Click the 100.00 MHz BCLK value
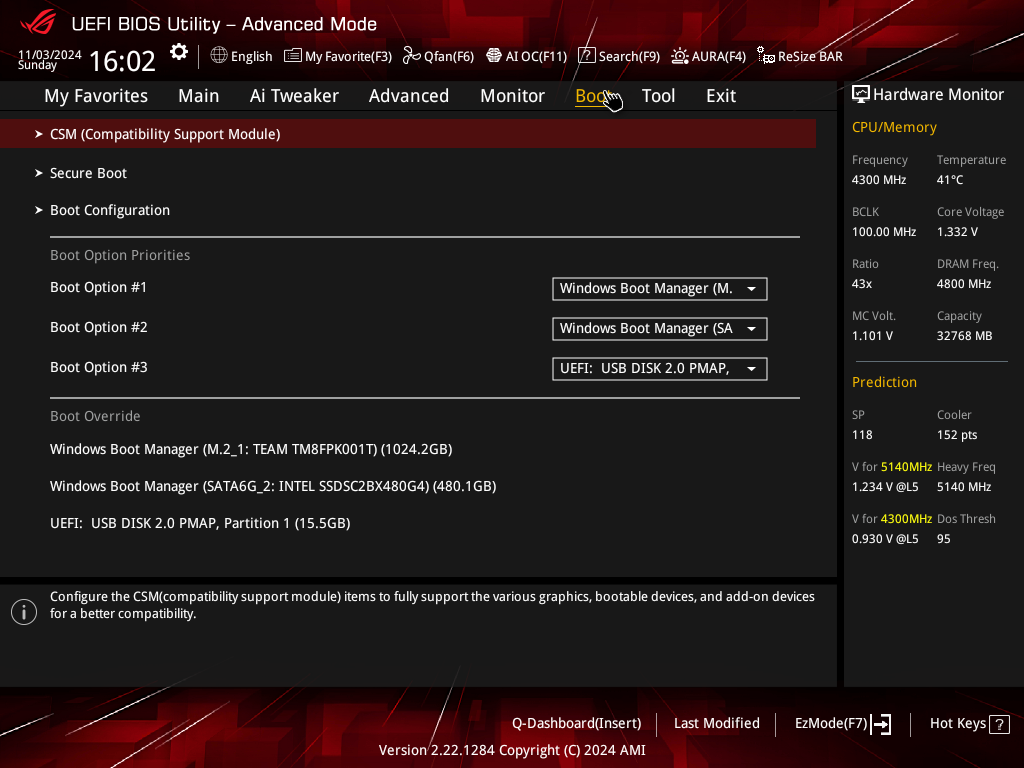Viewport: 1024px width, 768px height. [884, 232]
